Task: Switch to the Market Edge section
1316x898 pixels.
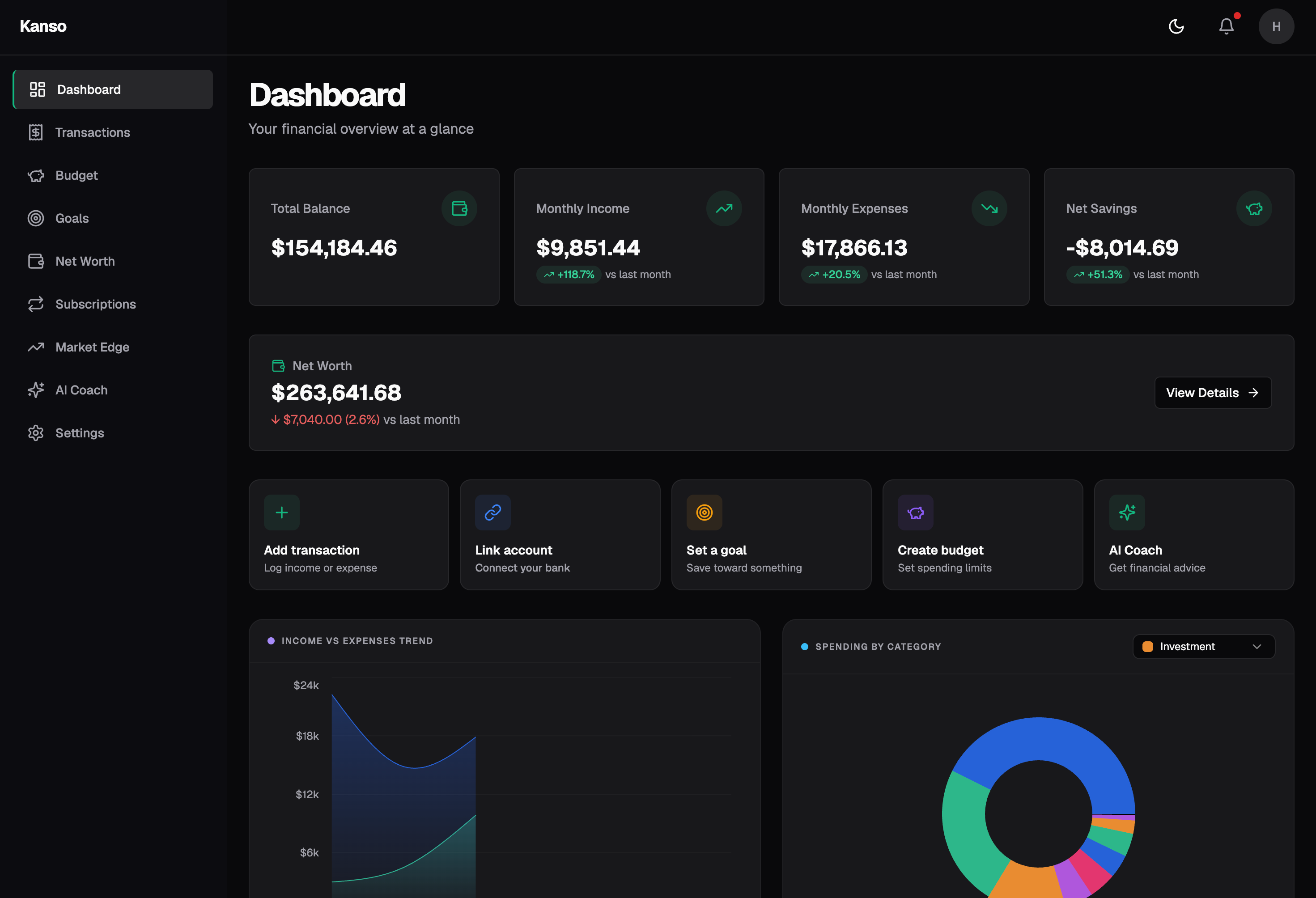Action: [92, 347]
